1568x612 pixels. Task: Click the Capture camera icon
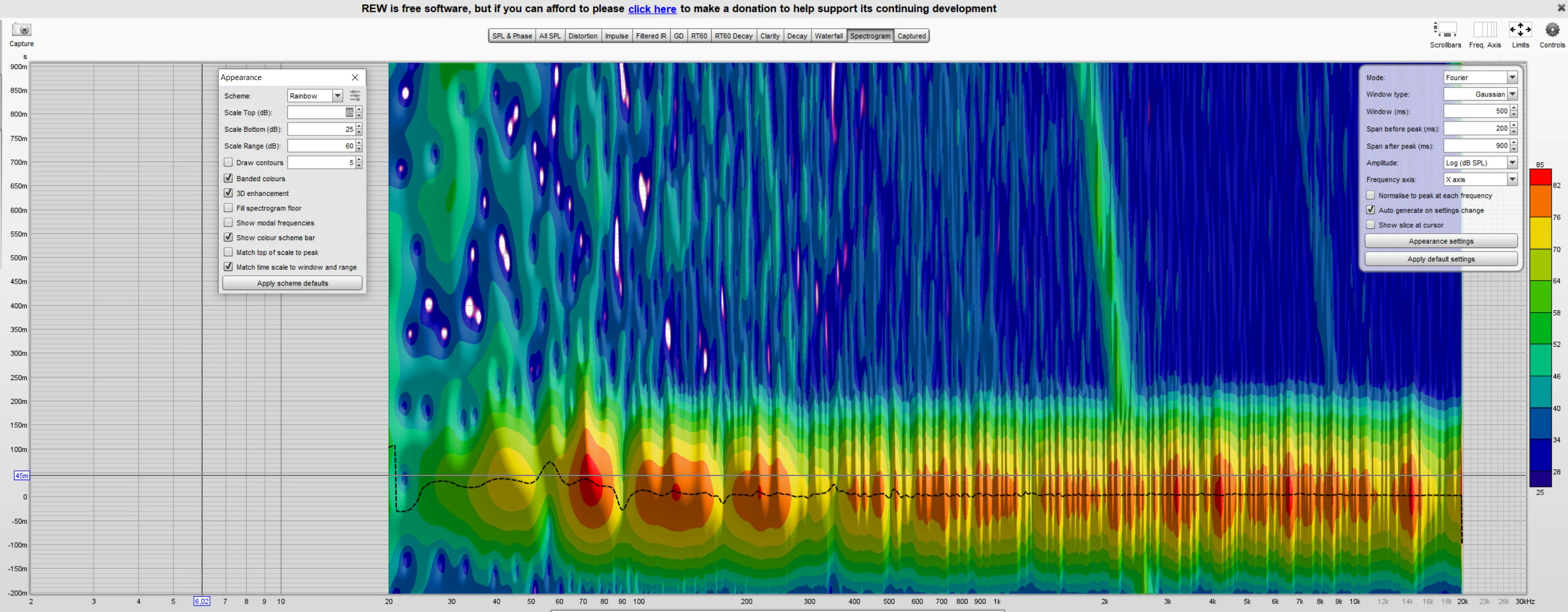coord(22,29)
